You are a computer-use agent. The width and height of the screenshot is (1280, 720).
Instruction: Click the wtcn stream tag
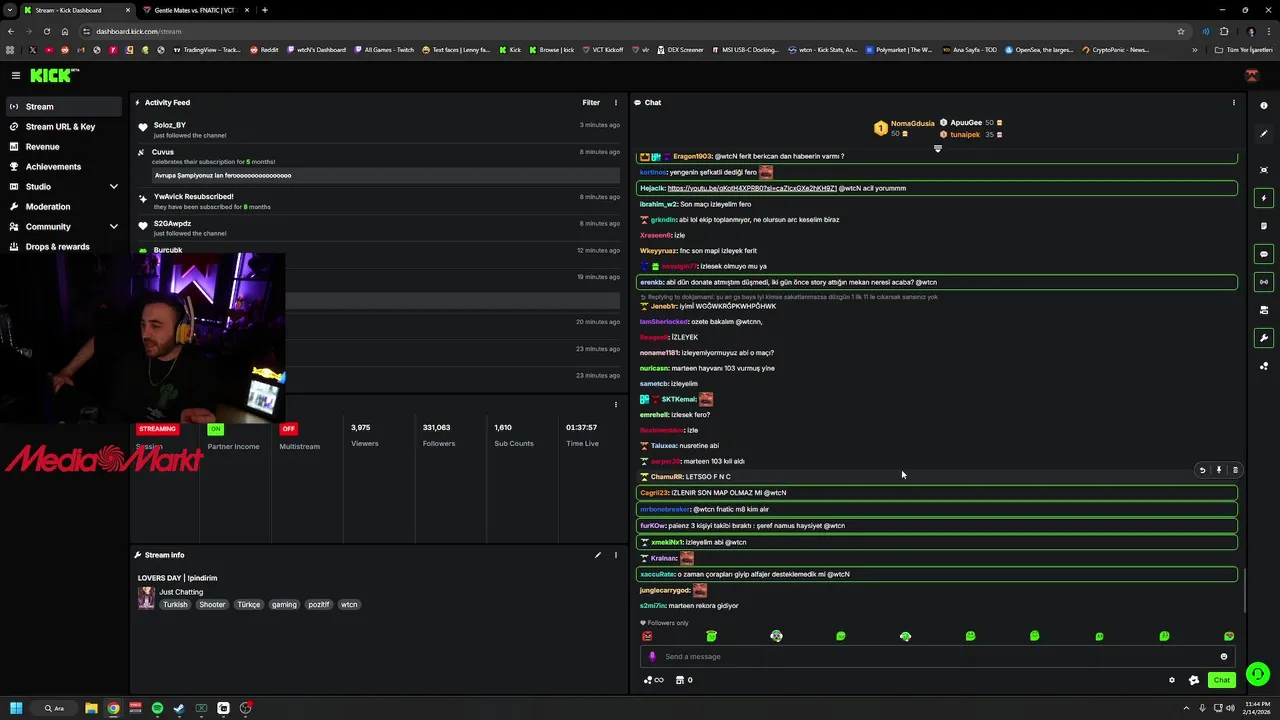349,604
